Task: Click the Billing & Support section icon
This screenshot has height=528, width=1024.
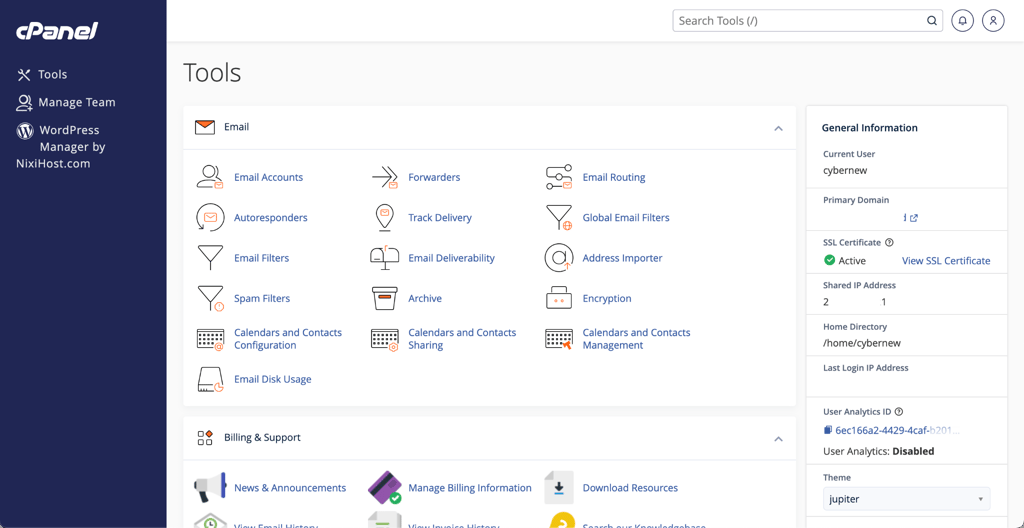Action: pyautogui.click(x=205, y=438)
